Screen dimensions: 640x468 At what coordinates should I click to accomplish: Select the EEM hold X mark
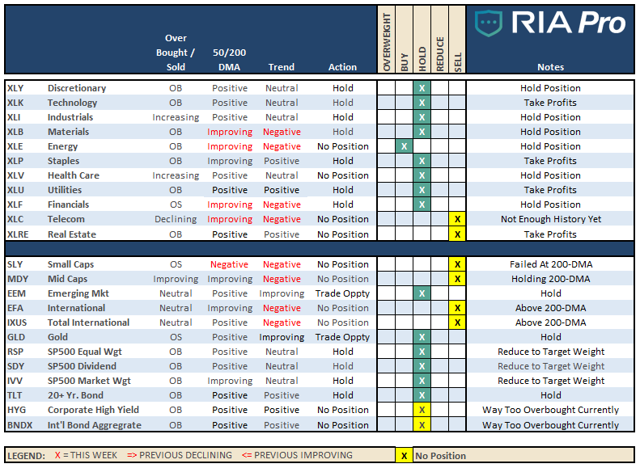[x=422, y=293]
